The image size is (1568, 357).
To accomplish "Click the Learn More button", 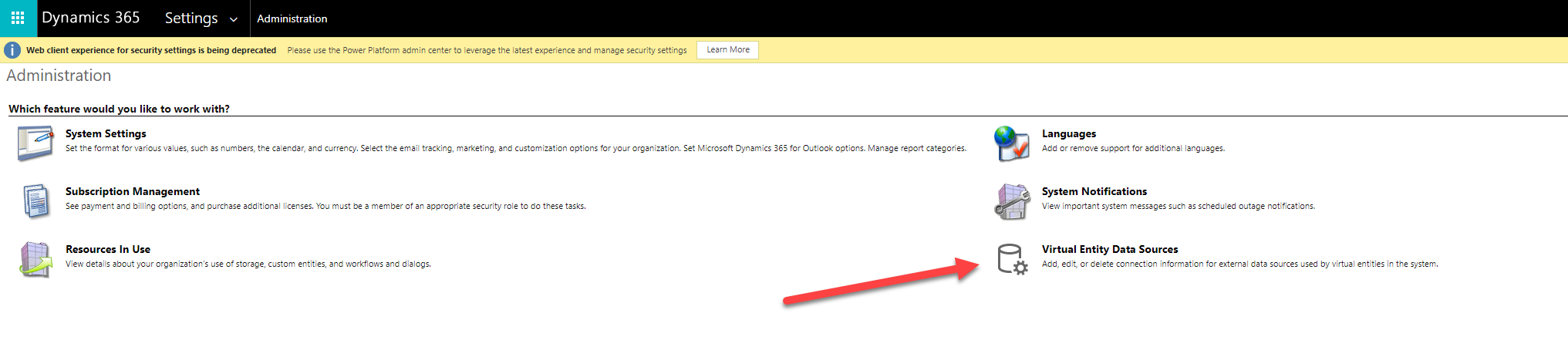I will (727, 50).
